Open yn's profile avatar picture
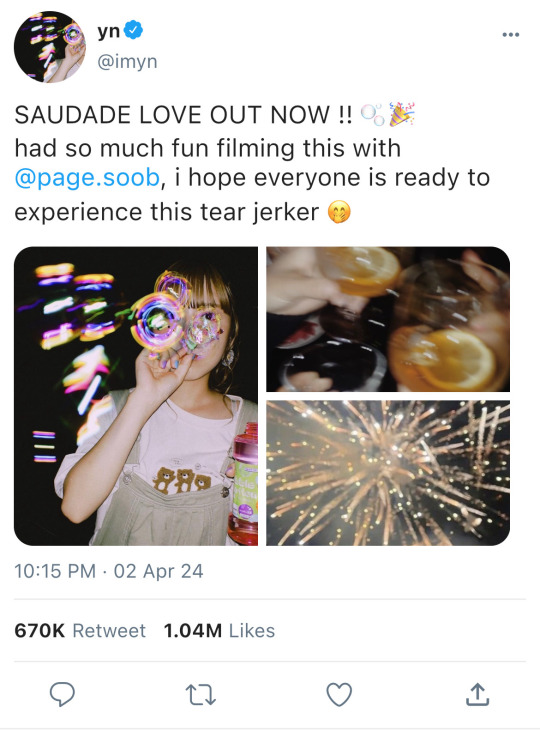The height and width of the screenshot is (737, 540). coord(50,47)
